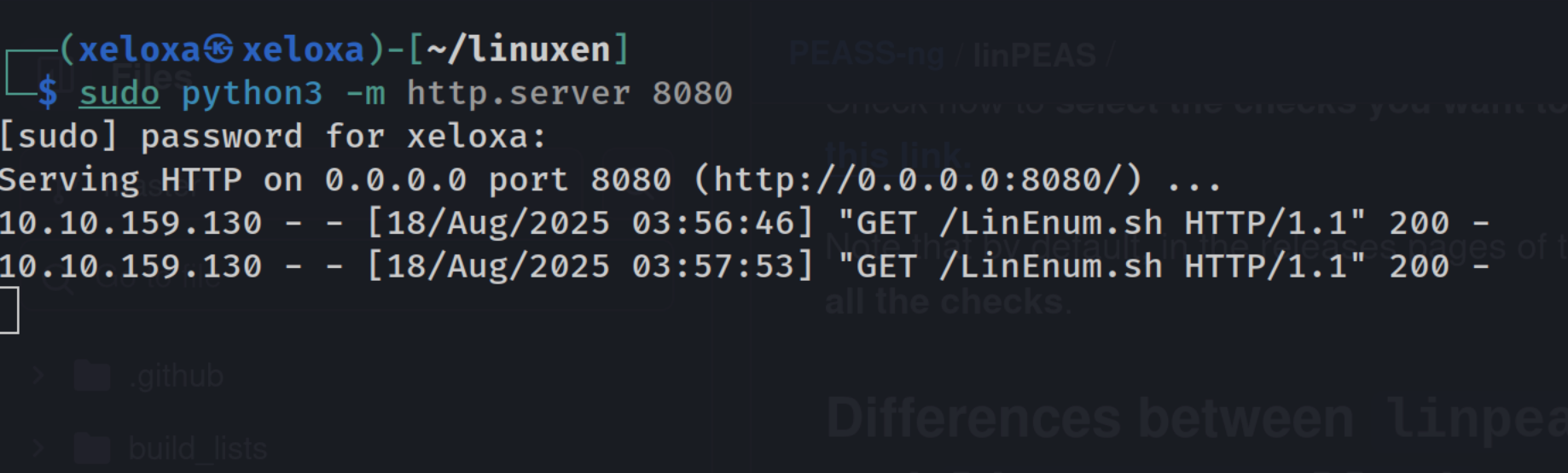The height and width of the screenshot is (473, 1568).
Task: Expand the .github folder chevron
Action: (x=38, y=376)
